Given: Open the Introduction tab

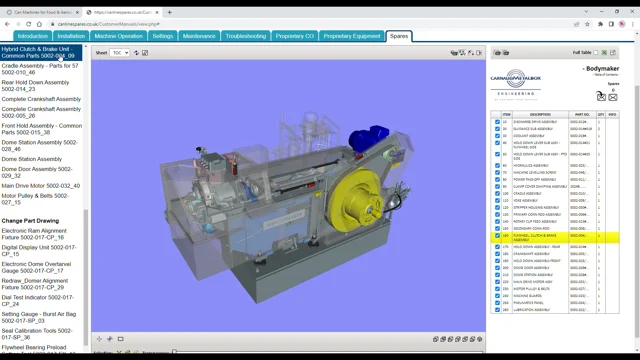Looking at the screenshot, I should [x=33, y=36].
